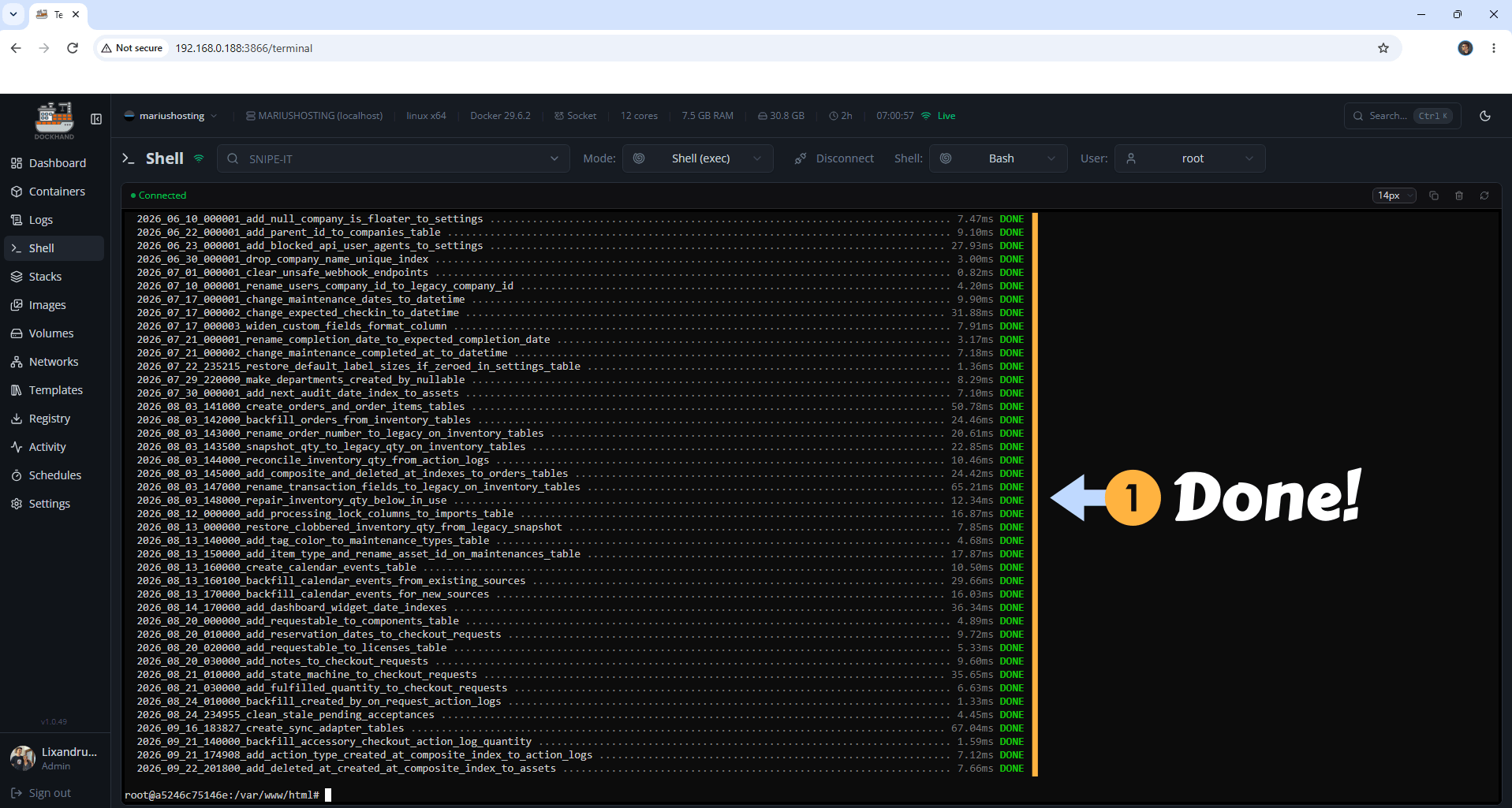Click the browser address bar URL
This screenshot has width=1512, height=808.
coord(244,48)
